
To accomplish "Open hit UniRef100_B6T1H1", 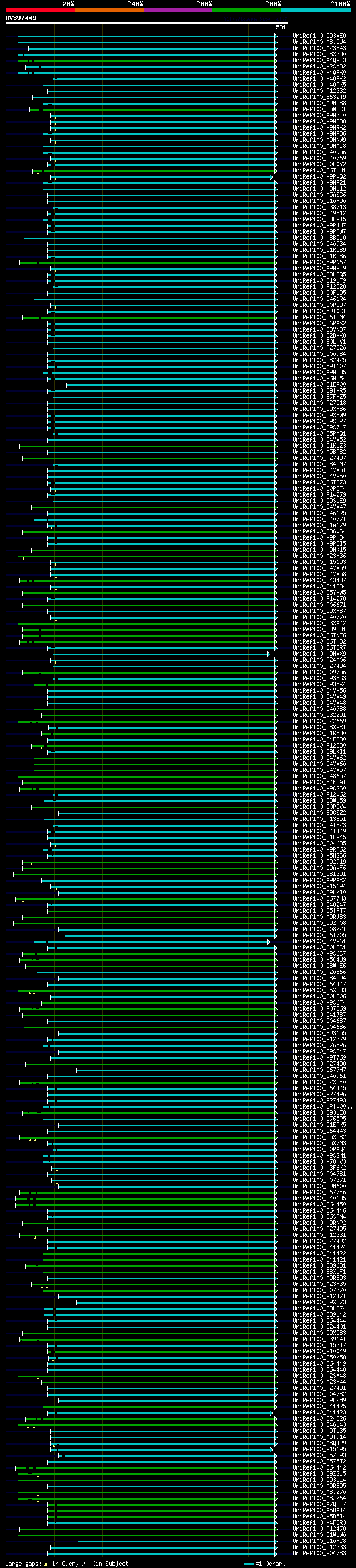I will tap(319, 170).
